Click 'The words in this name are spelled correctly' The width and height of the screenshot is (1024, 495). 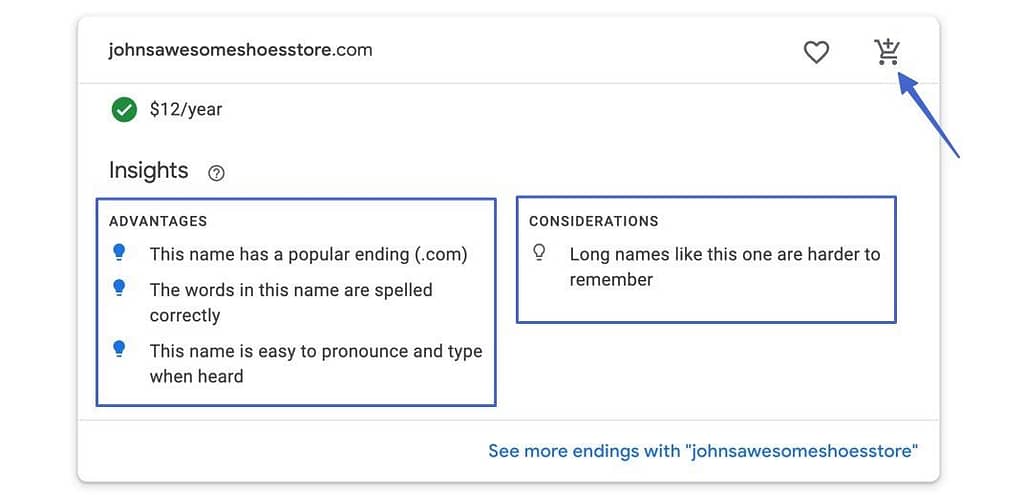point(291,302)
